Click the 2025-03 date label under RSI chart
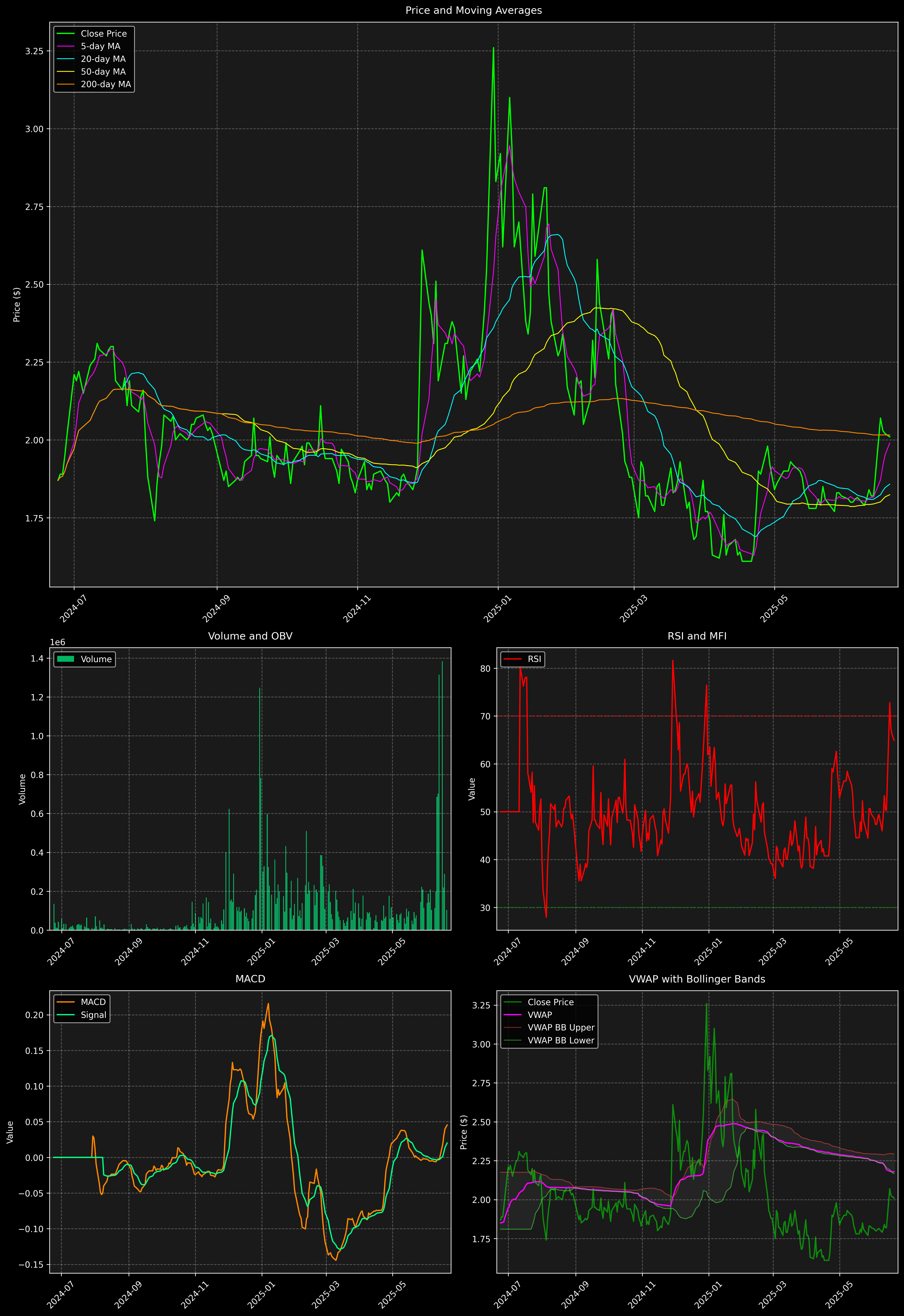This screenshot has width=904, height=1316. [x=773, y=951]
